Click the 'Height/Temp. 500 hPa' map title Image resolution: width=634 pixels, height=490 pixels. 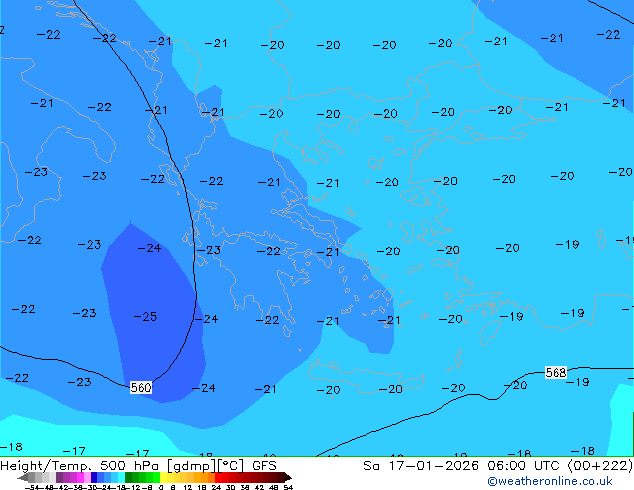(81, 466)
